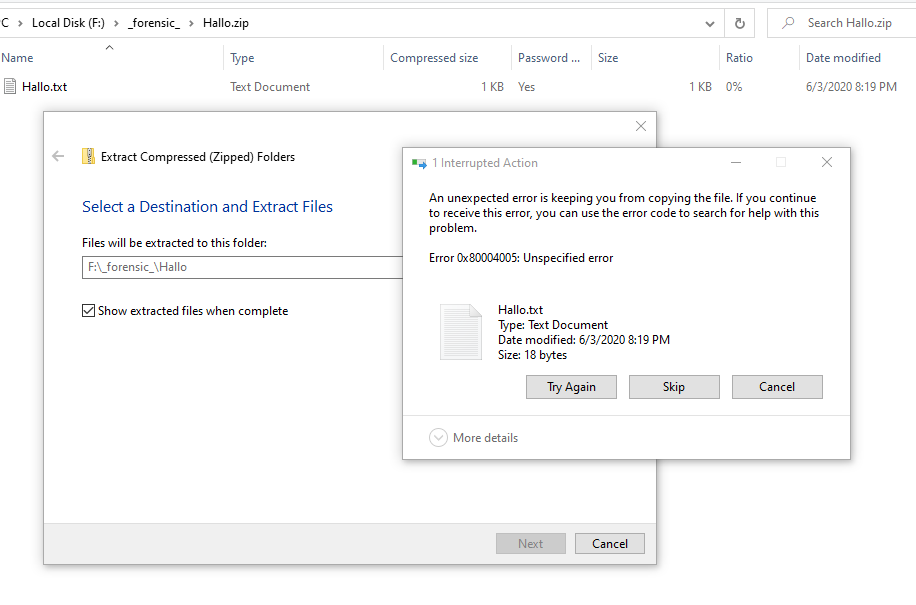The image size is (916, 605).
Task: Open address bar history dropdown
Action: pyautogui.click(x=710, y=23)
